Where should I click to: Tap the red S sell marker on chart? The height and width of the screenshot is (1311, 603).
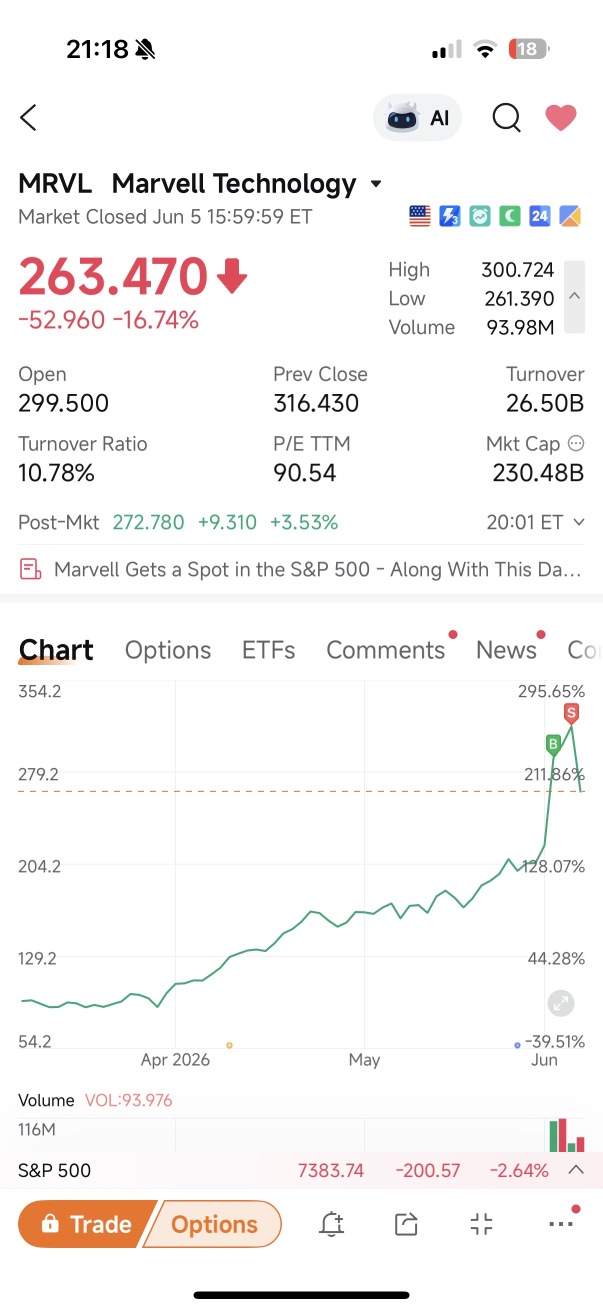571,714
